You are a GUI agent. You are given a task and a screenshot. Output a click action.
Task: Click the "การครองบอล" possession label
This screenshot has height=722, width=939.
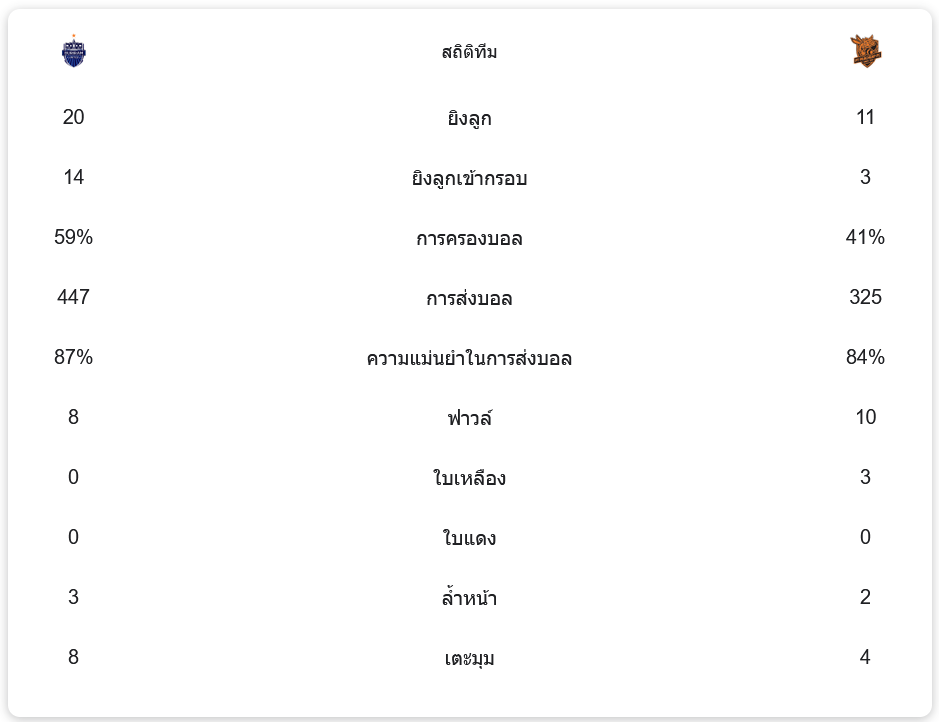pyautogui.click(x=469, y=239)
